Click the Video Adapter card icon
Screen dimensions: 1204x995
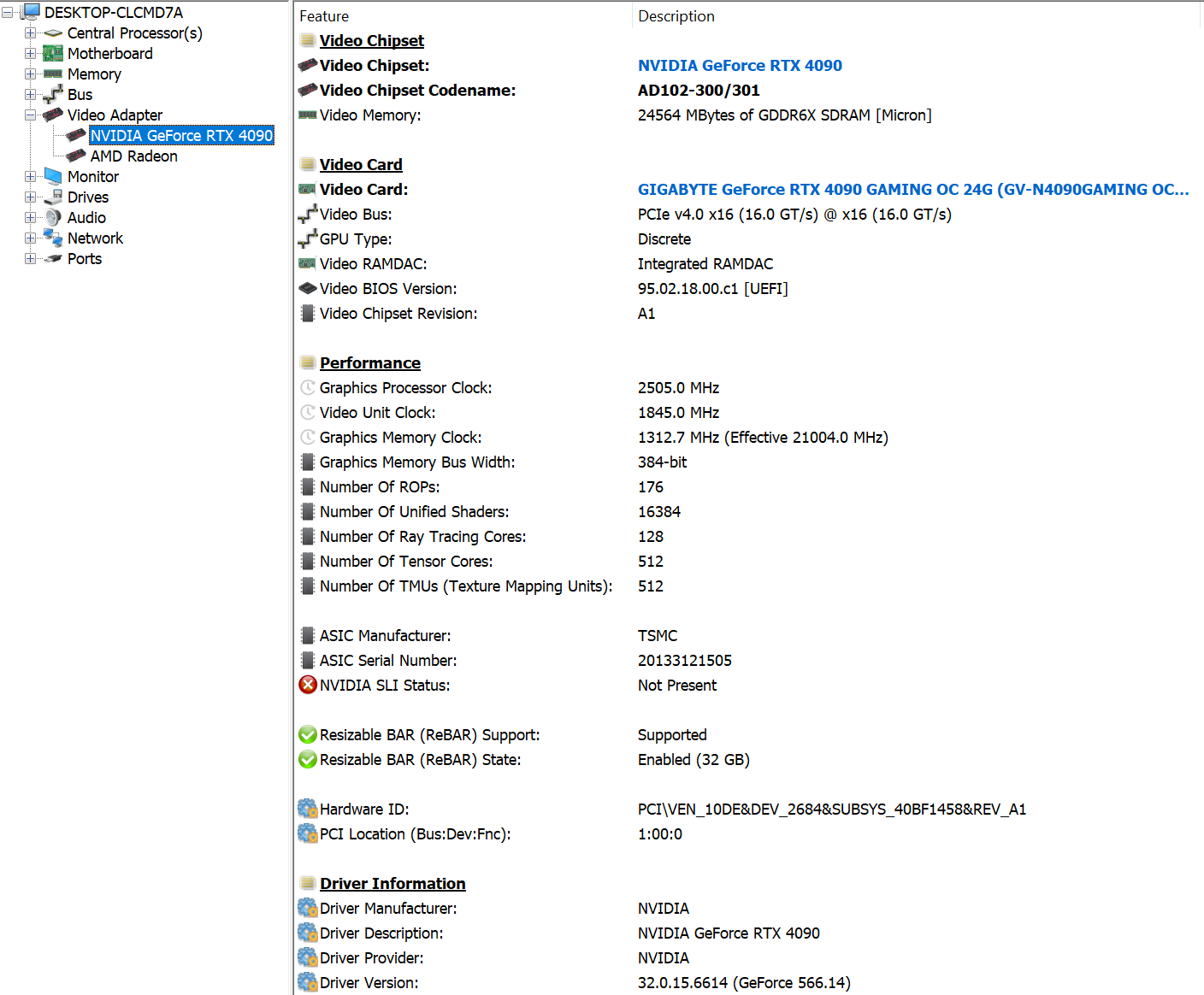(53, 115)
